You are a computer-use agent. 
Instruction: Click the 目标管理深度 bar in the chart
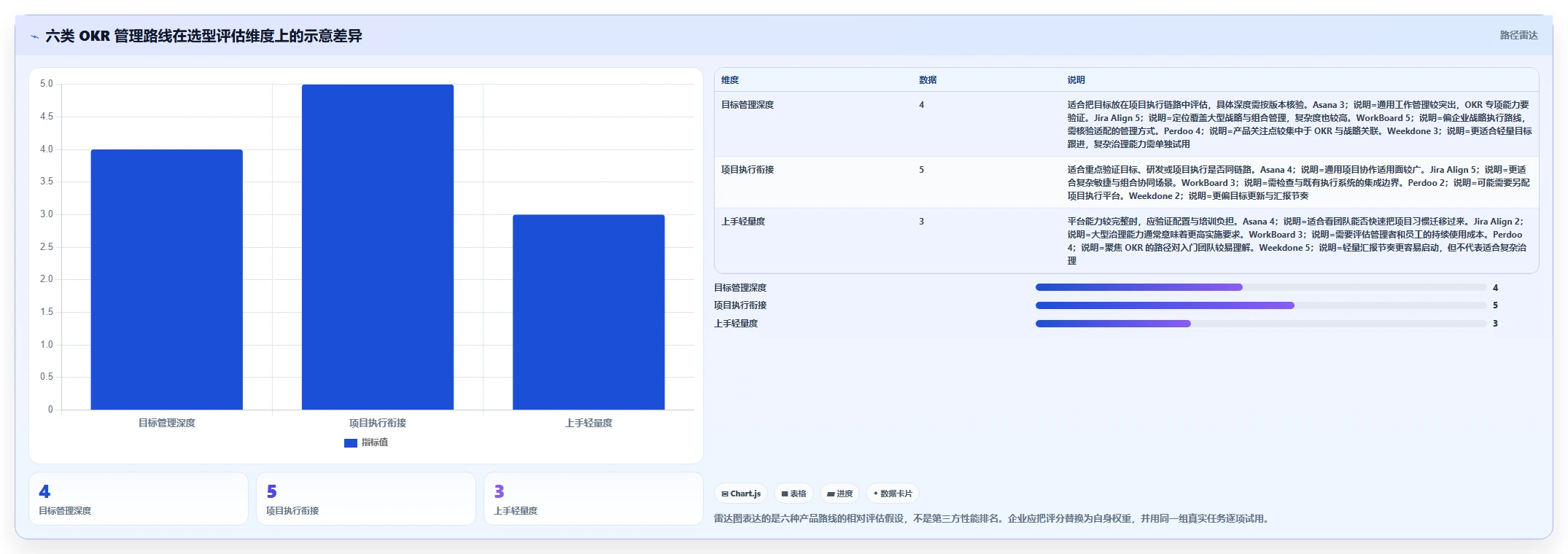[x=167, y=279]
